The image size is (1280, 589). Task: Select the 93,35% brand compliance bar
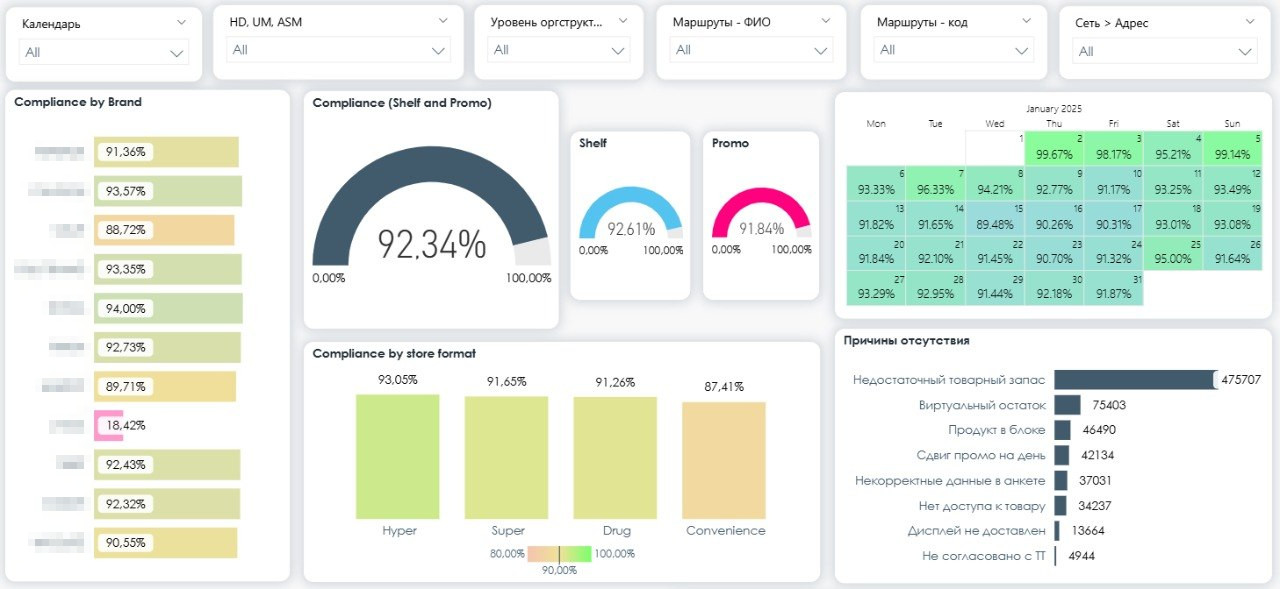pos(168,269)
